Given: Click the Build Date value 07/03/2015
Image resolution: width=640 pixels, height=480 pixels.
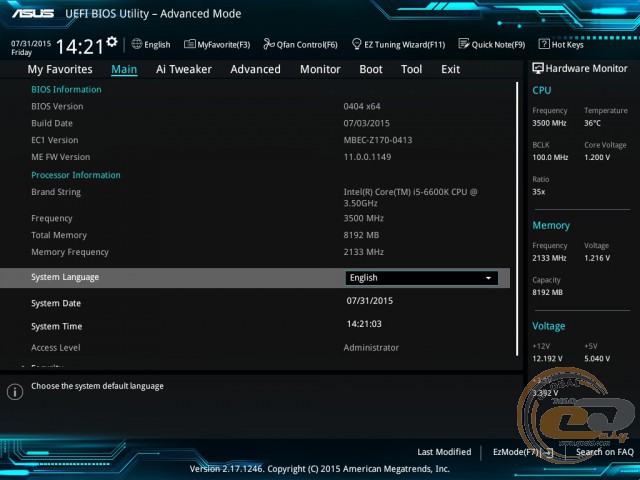Looking at the screenshot, I should [x=367, y=123].
